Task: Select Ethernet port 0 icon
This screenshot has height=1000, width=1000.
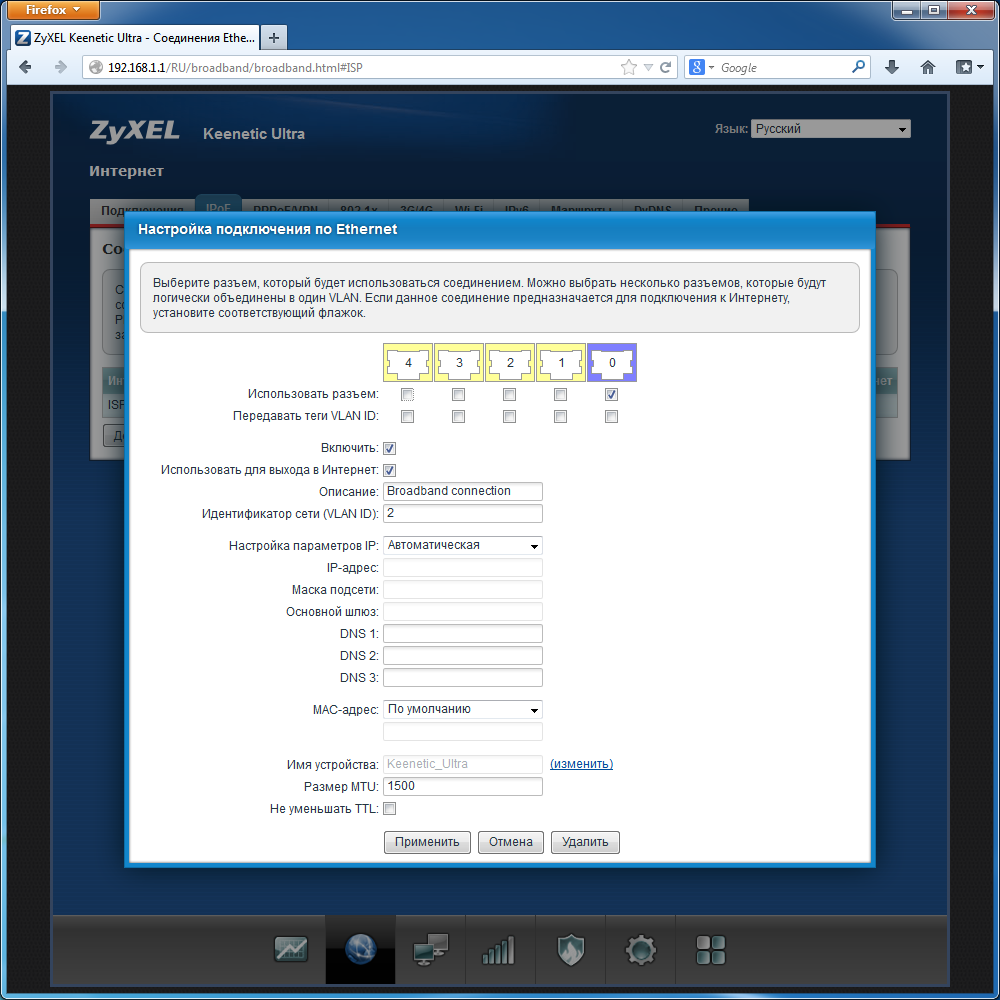Action: tap(612, 363)
